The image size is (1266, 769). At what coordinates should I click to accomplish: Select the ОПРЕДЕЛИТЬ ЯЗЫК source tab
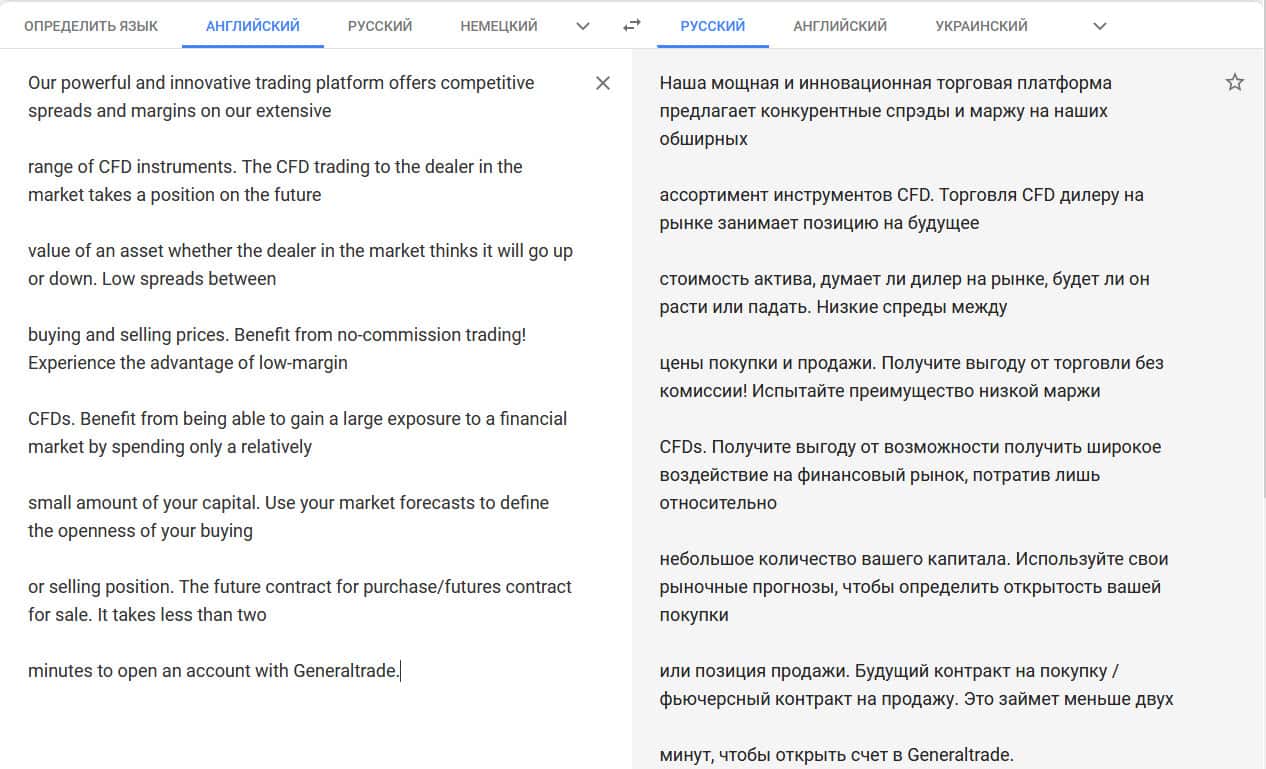(91, 26)
